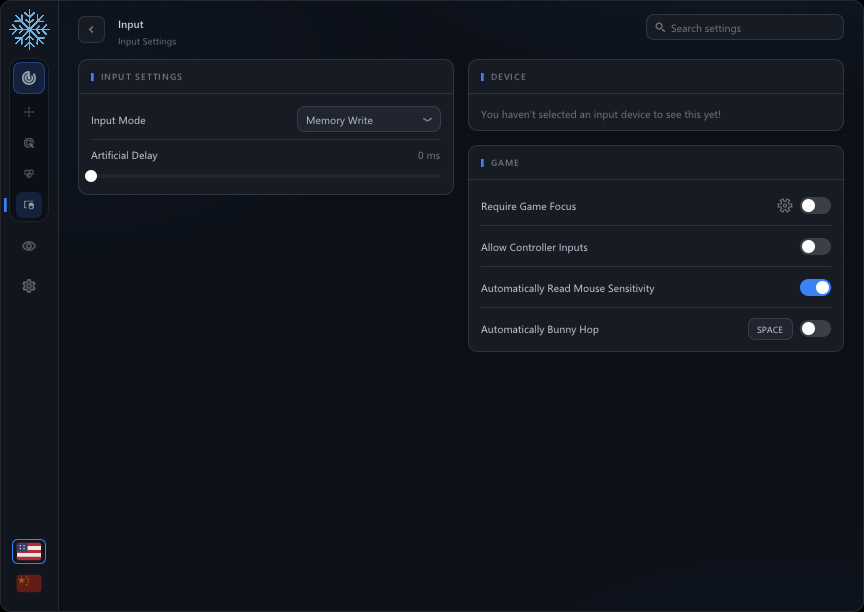The height and width of the screenshot is (612, 864).
Task: Open Require Game Focus gear options
Action: [785, 205]
